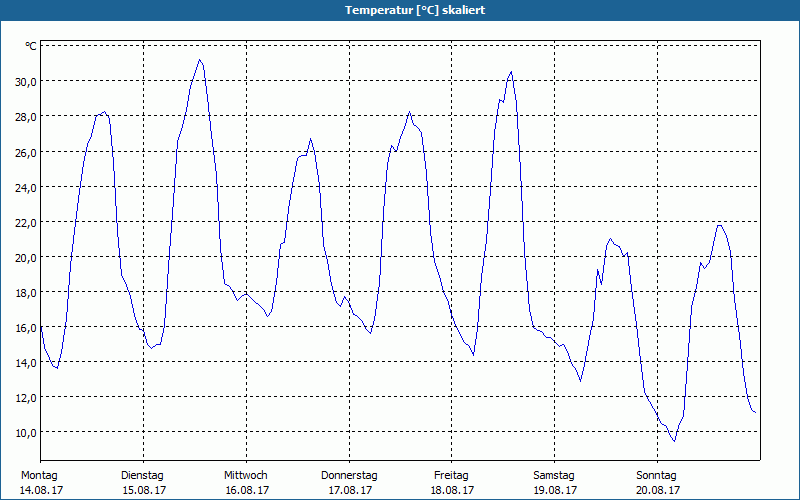This screenshot has height=500, width=800.
Task: Click the chart title 'Temperatur [°C] skaliert'
Action: pos(415,10)
